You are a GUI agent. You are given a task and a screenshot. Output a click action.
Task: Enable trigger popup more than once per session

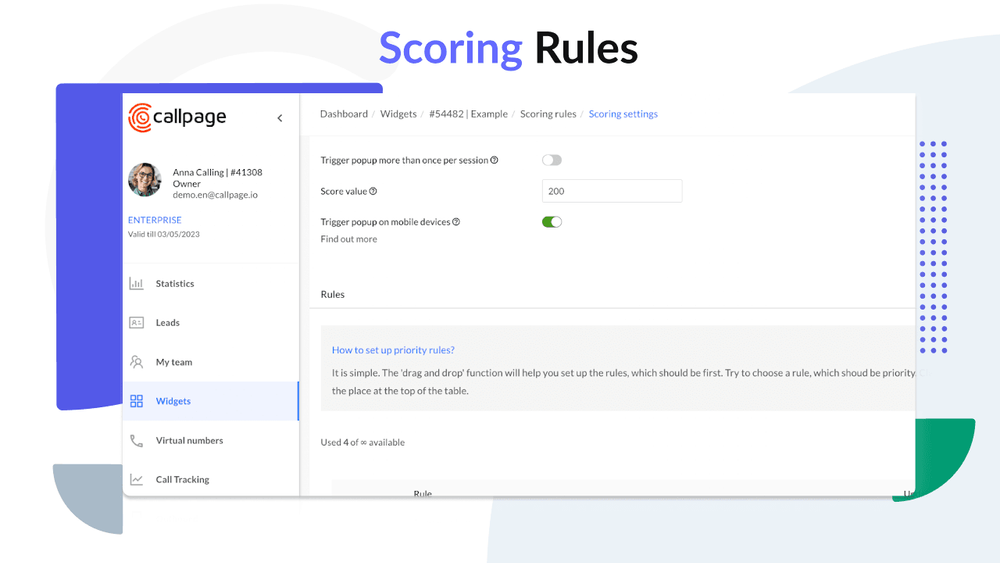pos(551,160)
